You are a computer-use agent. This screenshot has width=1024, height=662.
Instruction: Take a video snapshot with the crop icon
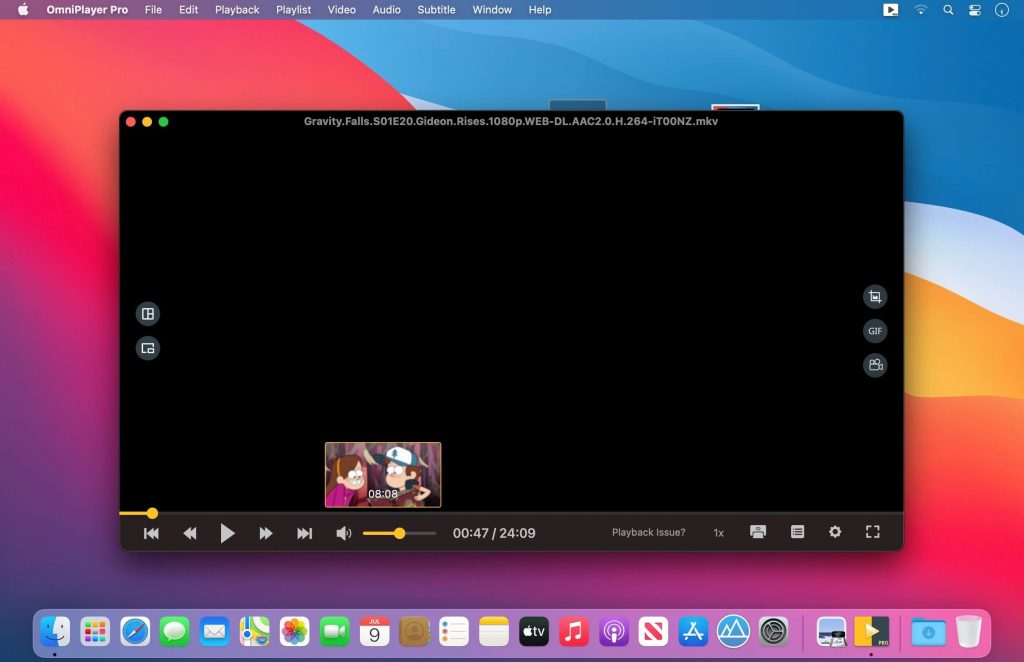pyautogui.click(x=875, y=296)
